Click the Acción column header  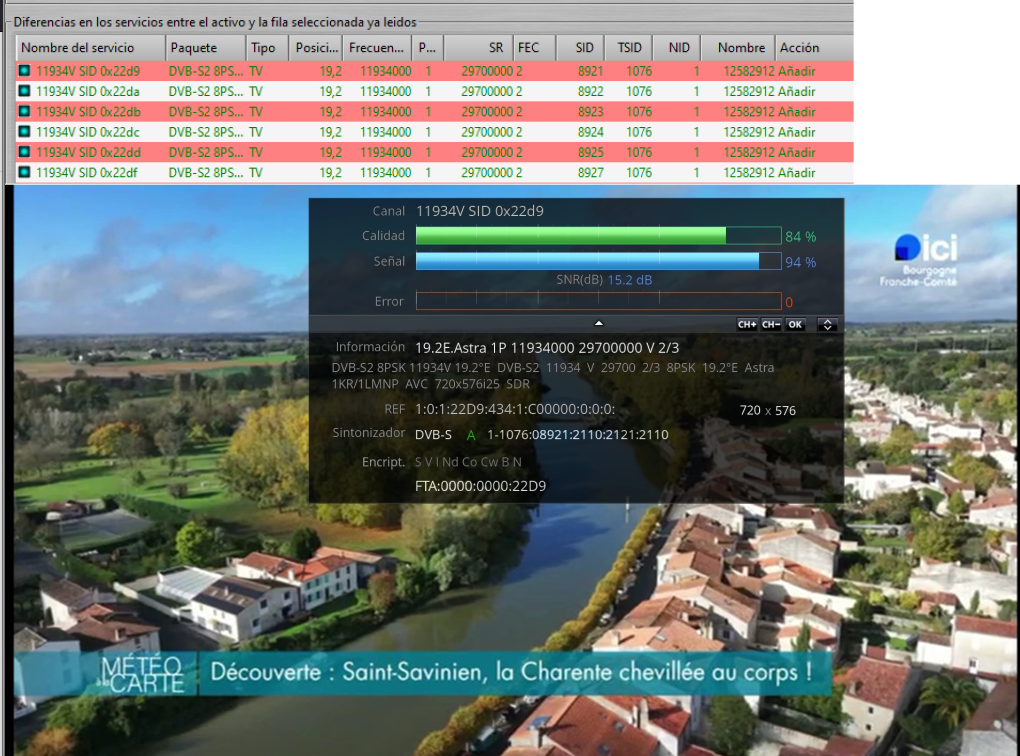coord(814,47)
